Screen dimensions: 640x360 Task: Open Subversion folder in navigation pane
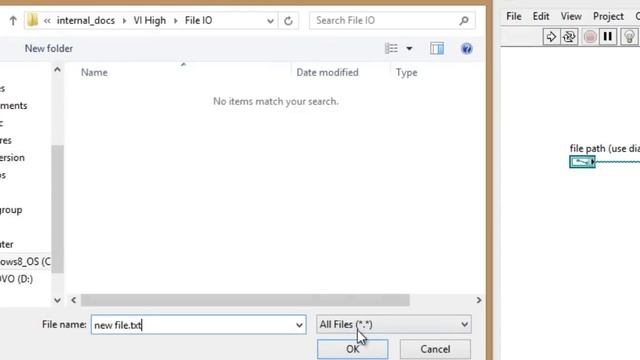click(x=12, y=158)
